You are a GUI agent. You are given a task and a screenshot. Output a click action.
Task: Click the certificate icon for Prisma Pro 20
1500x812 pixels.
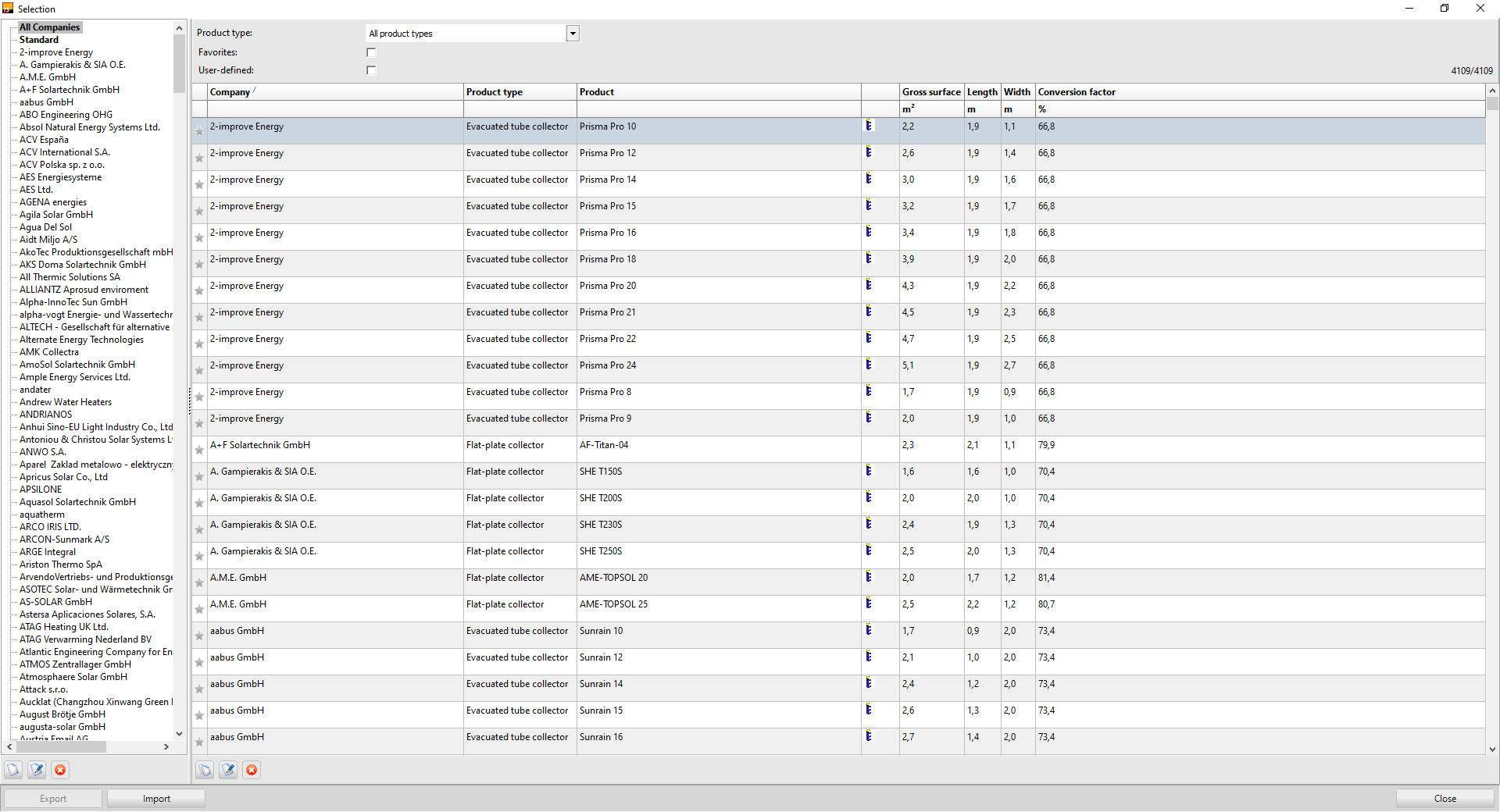pos(868,285)
